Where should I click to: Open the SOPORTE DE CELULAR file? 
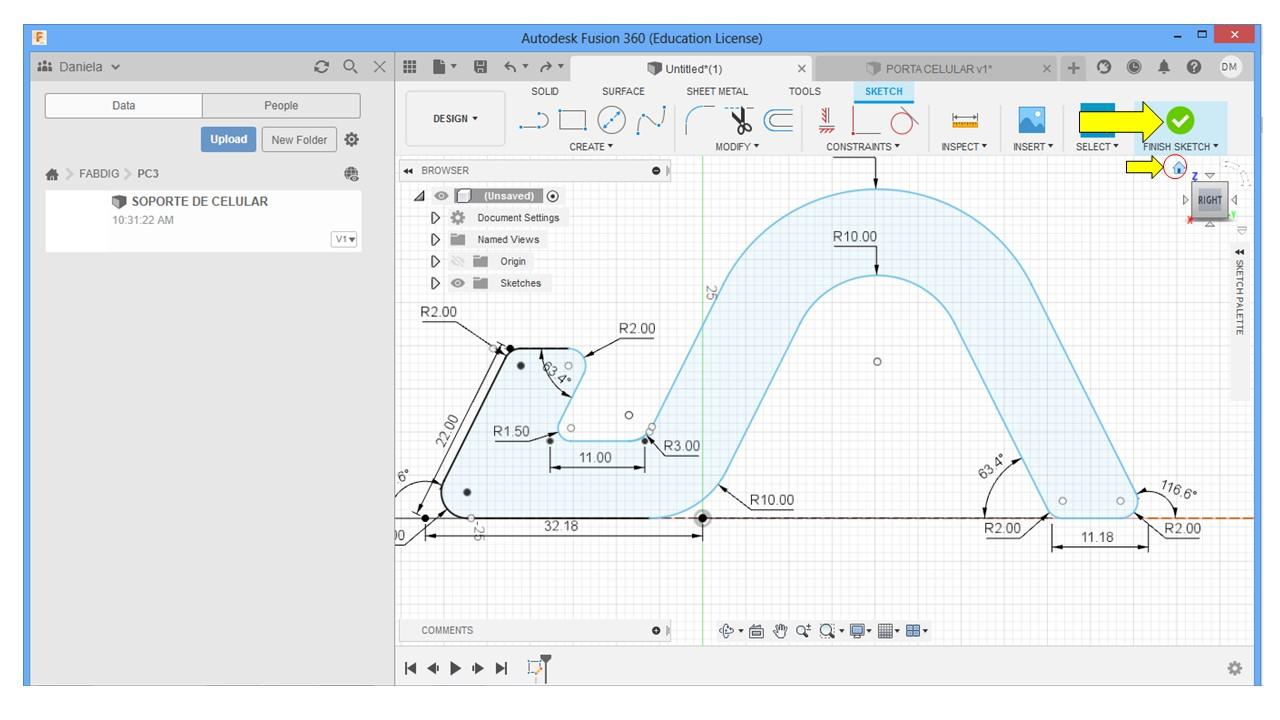[200, 201]
